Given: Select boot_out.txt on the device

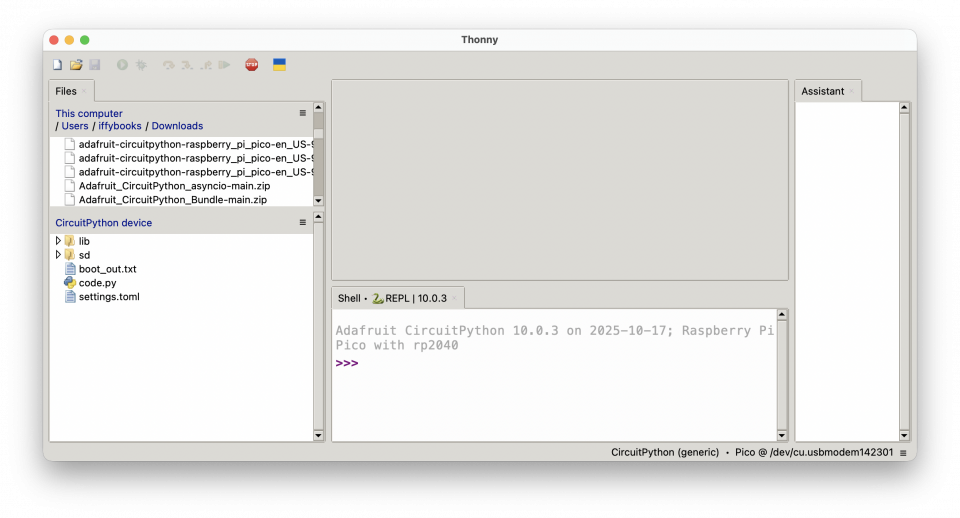Looking at the screenshot, I should [x=107, y=269].
